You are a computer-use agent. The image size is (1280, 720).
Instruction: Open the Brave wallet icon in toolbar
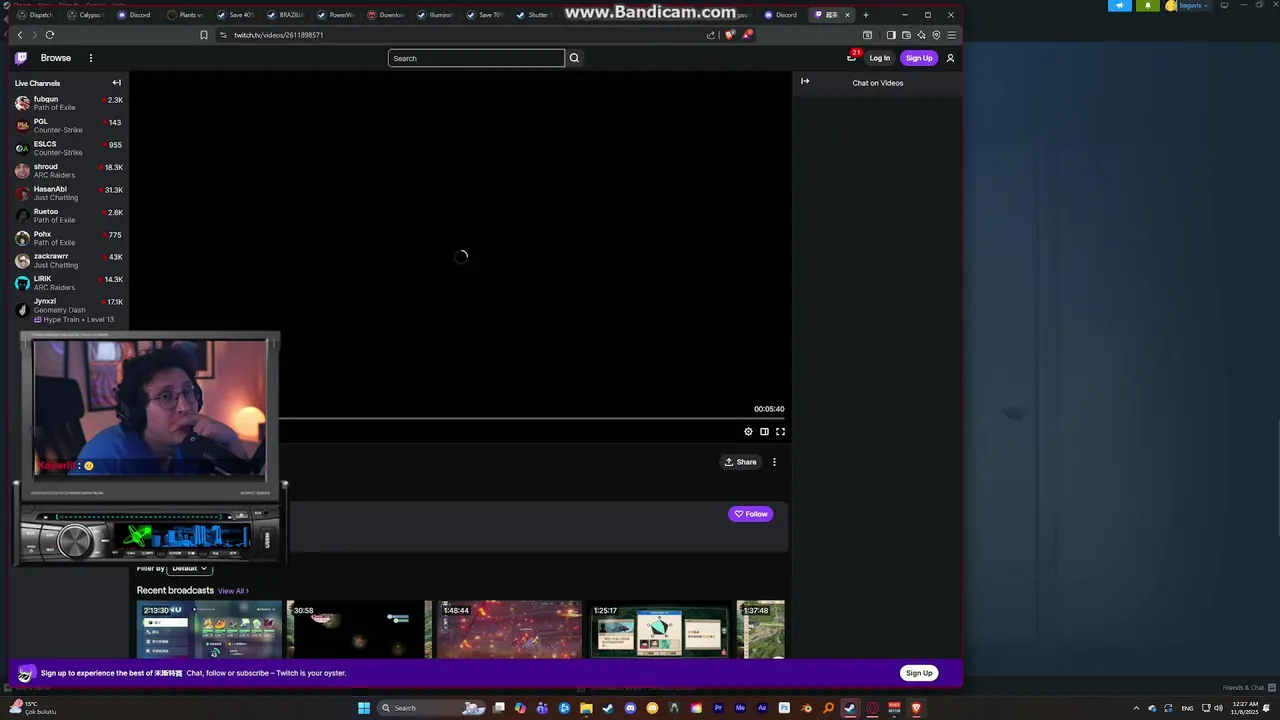click(906, 35)
